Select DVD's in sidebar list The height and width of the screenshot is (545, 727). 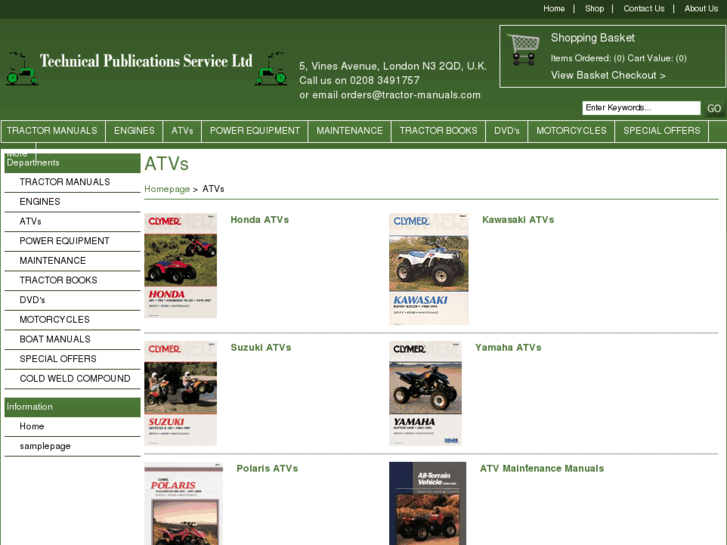[x=32, y=300]
